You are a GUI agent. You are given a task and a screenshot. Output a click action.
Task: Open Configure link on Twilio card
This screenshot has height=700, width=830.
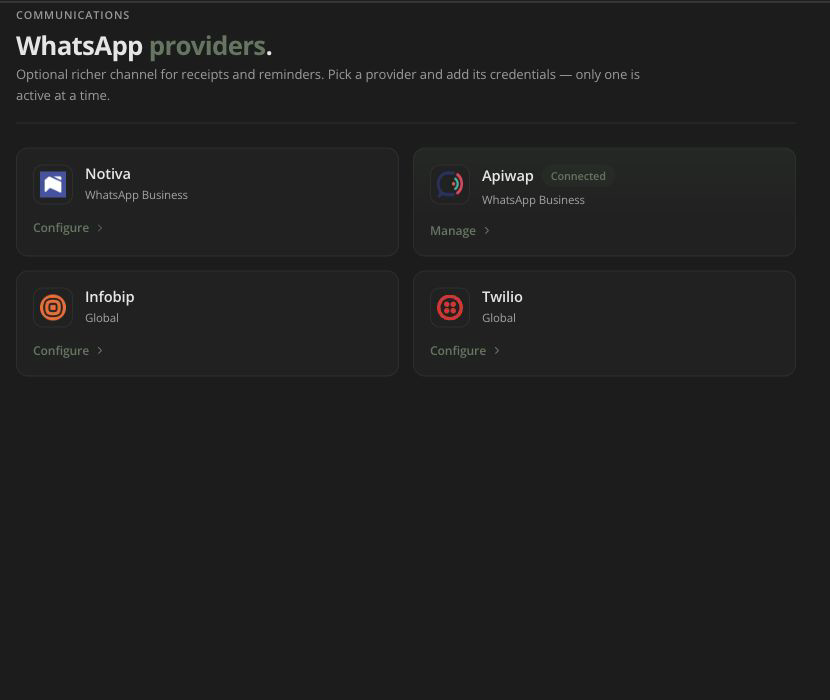pyautogui.click(x=465, y=351)
